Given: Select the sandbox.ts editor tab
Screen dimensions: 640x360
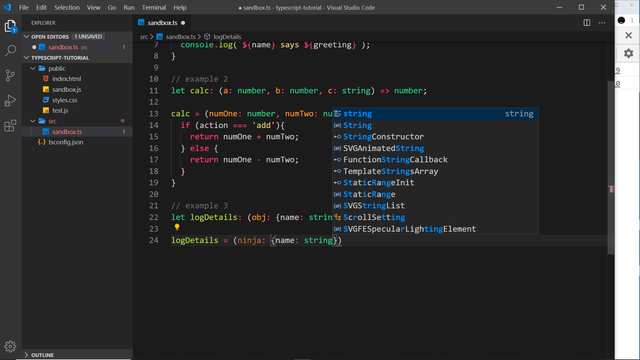Looking at the screenshot, I should tap(161, 23).
